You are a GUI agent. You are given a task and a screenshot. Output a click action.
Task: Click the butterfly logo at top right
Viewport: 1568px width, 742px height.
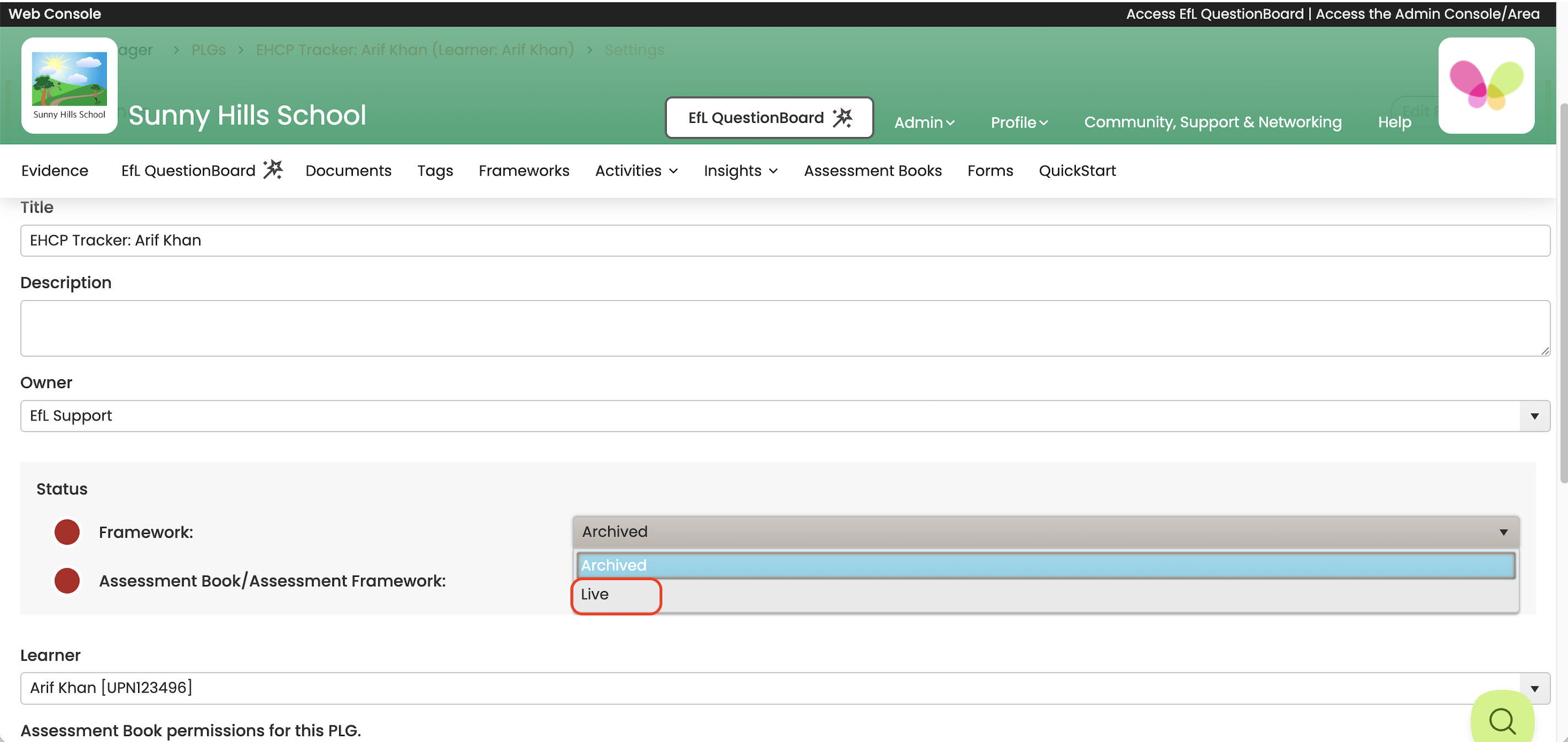click(x=1486, y=85)
